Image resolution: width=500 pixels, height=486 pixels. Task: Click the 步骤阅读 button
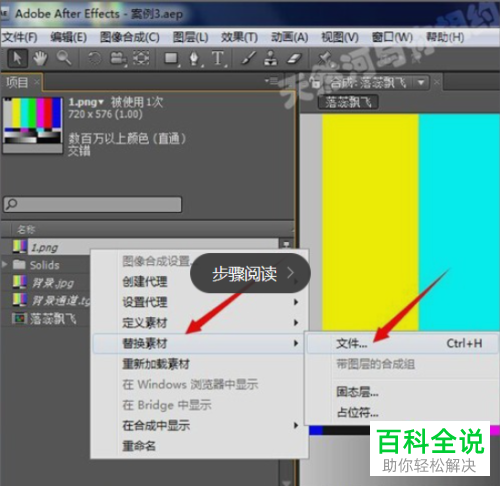[x=250, y=273]
